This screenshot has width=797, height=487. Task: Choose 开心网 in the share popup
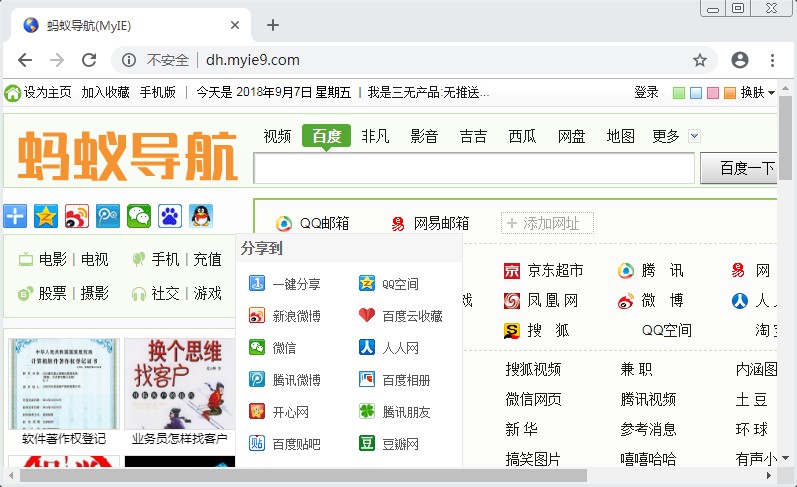click(279, 412)
